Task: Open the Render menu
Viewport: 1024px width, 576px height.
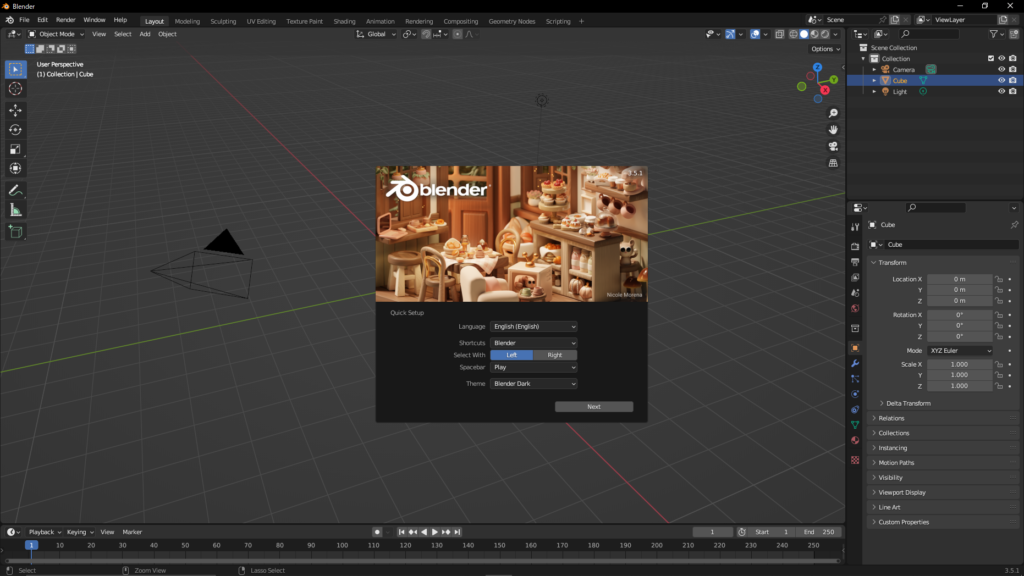Action: [65, 20]
